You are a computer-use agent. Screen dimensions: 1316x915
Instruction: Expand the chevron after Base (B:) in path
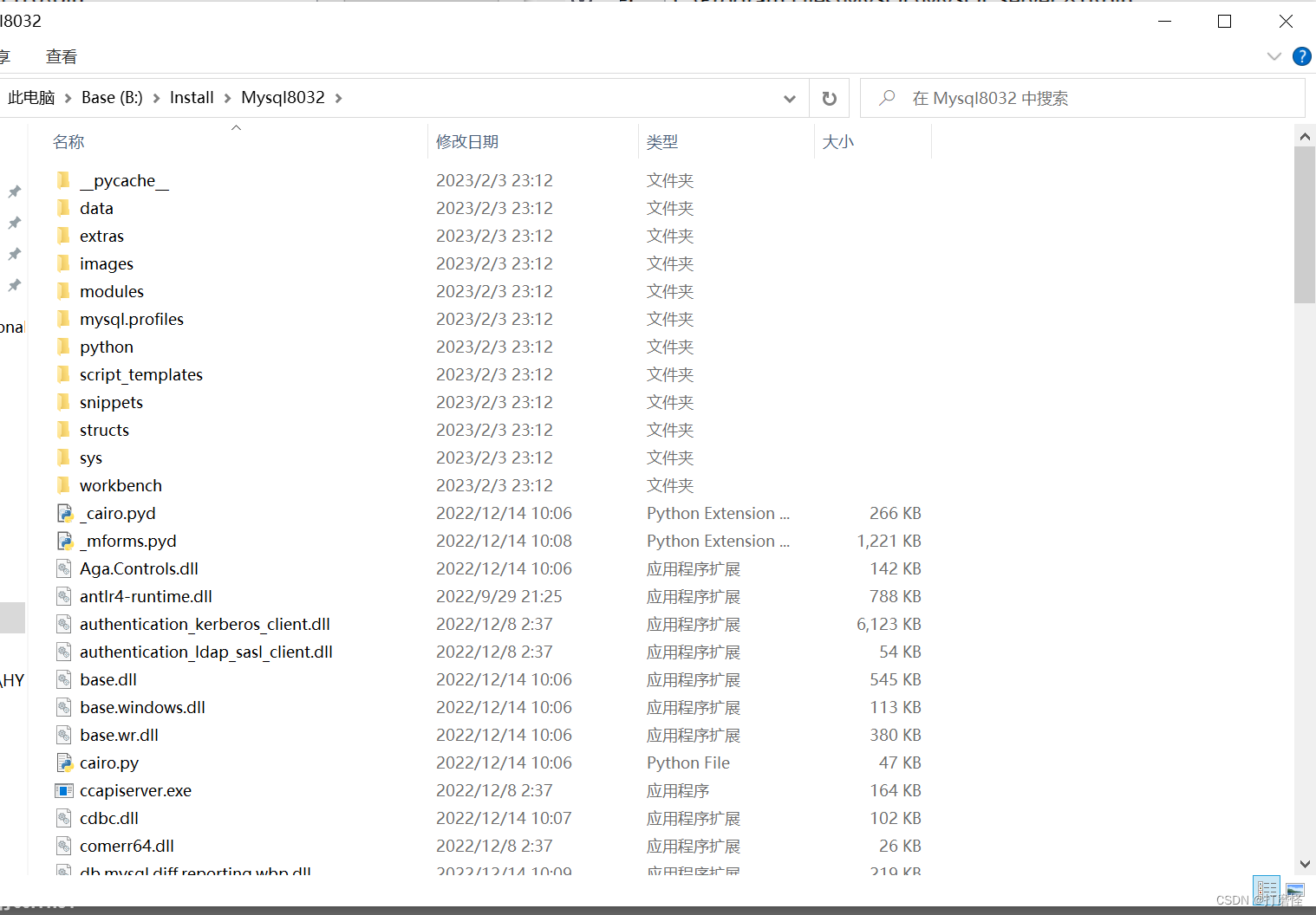click(x=156, y=98)
